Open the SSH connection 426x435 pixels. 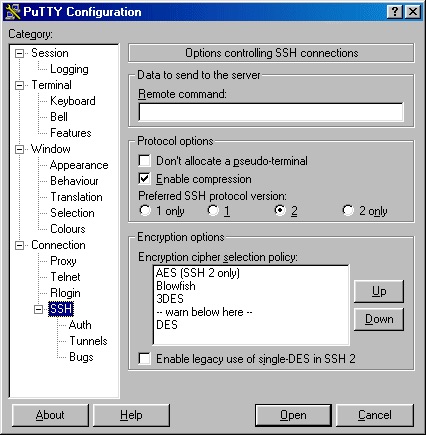293,415
